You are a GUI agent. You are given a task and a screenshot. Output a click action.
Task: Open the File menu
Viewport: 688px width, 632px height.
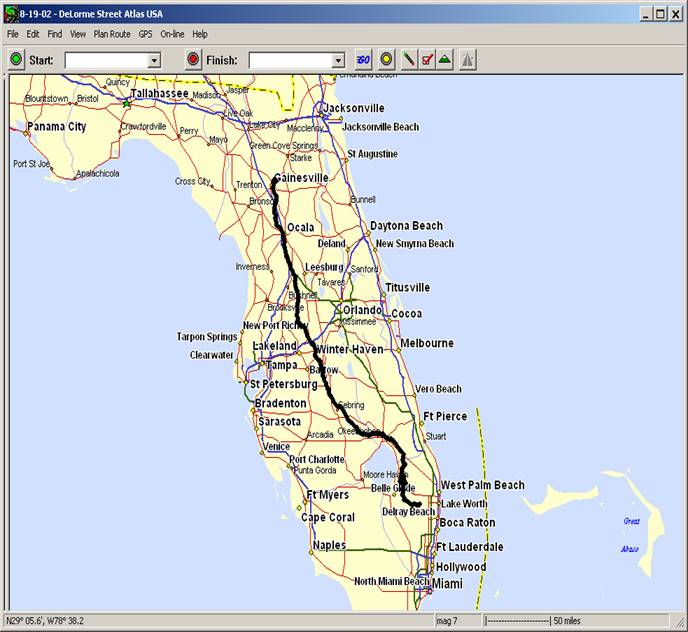(x=13, y=34)
